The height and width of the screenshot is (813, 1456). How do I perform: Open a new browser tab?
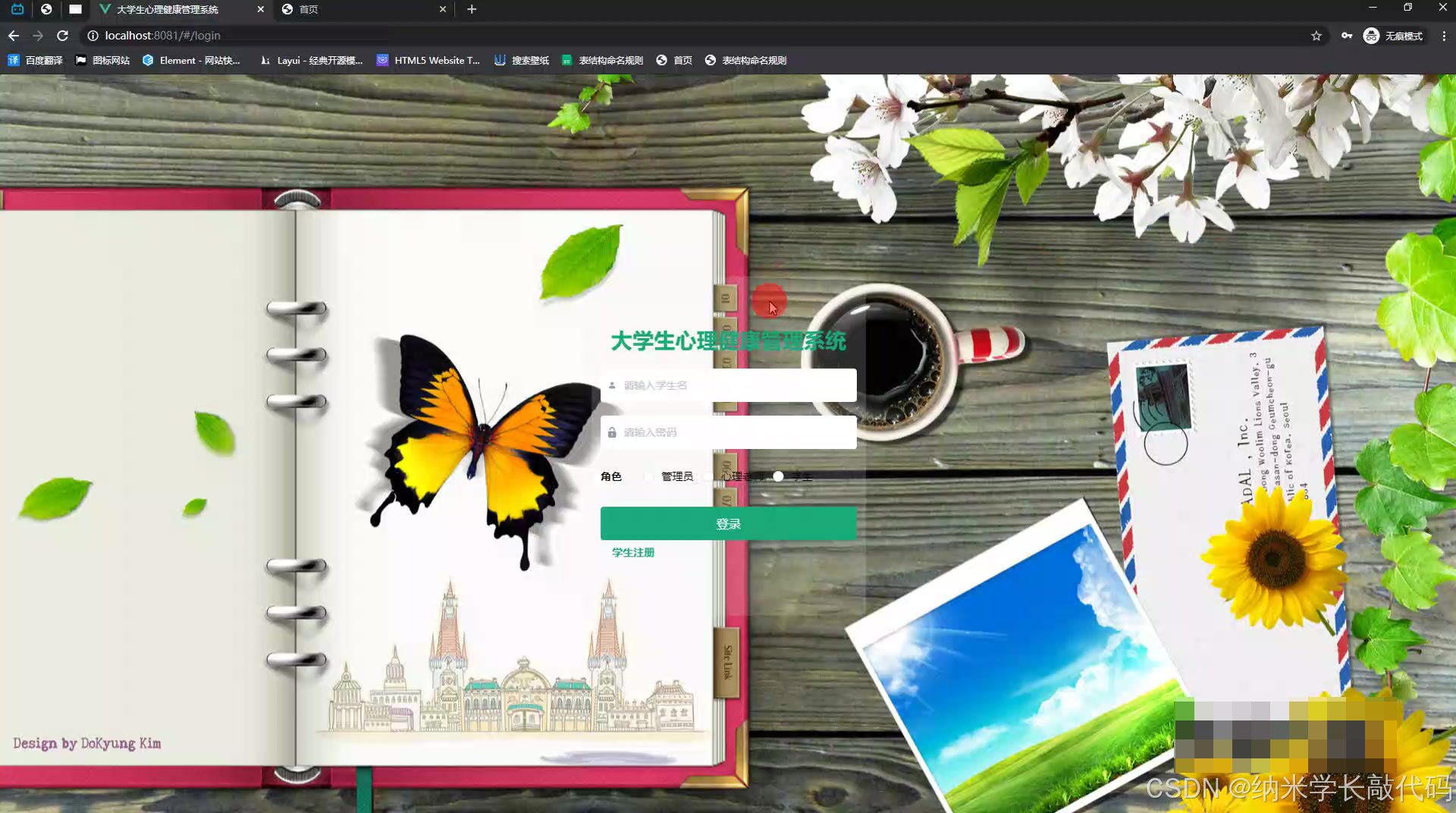[472, 9]
